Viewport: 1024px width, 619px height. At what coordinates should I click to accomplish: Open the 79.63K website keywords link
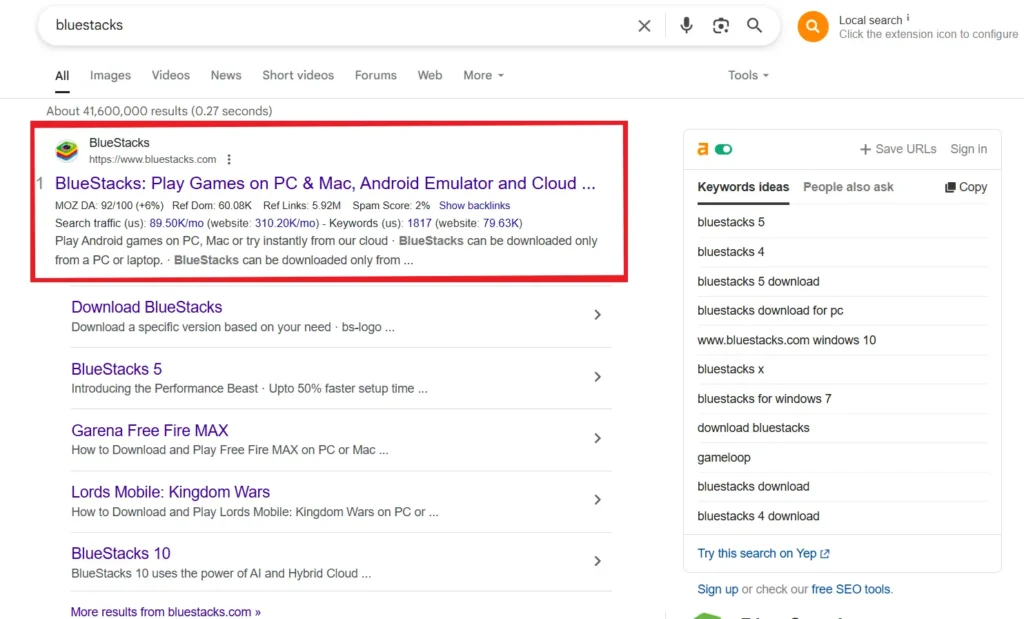500,223
